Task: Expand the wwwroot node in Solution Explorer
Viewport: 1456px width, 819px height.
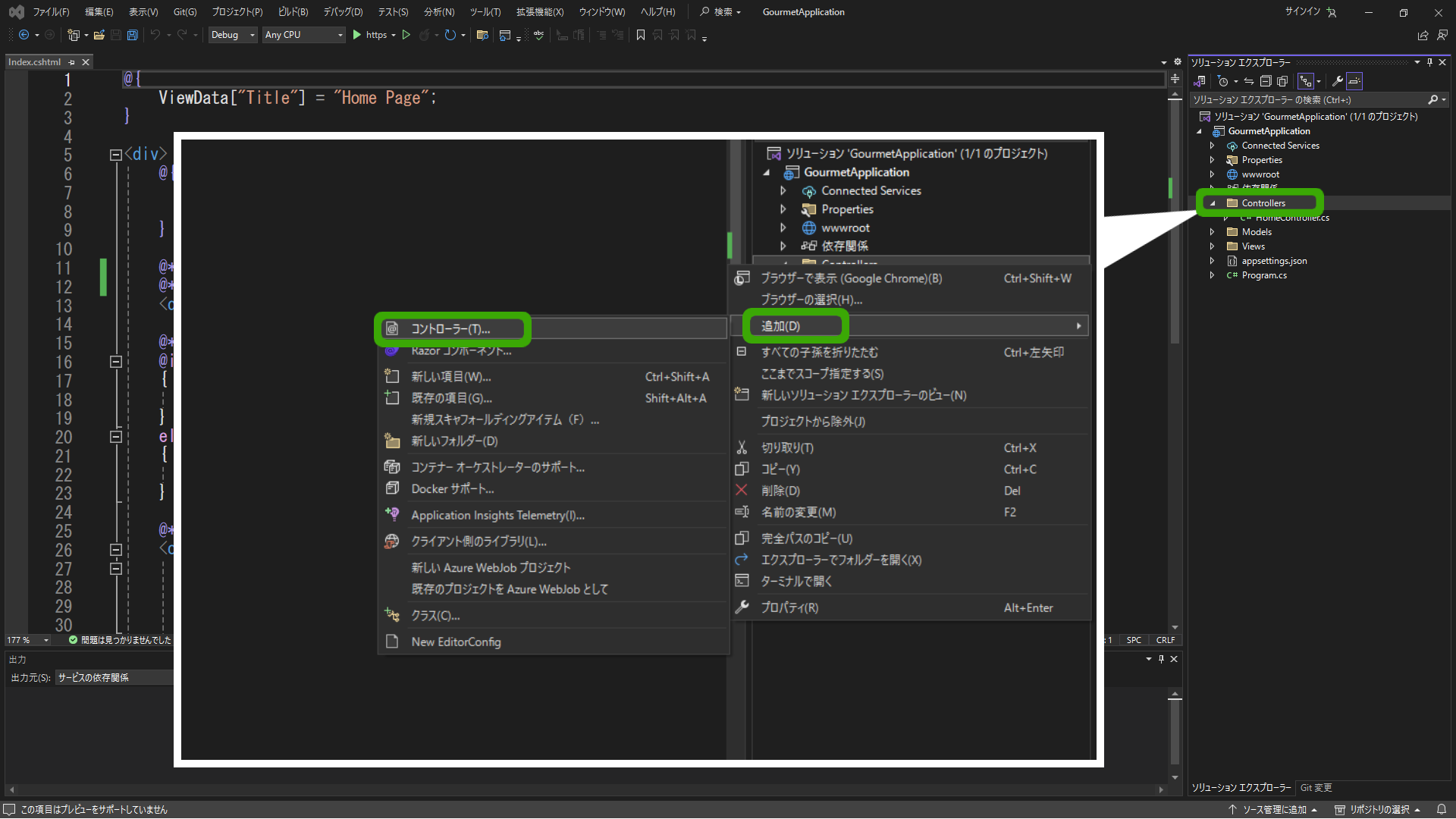Action: pyautogui.click(x=1213, y=174)
